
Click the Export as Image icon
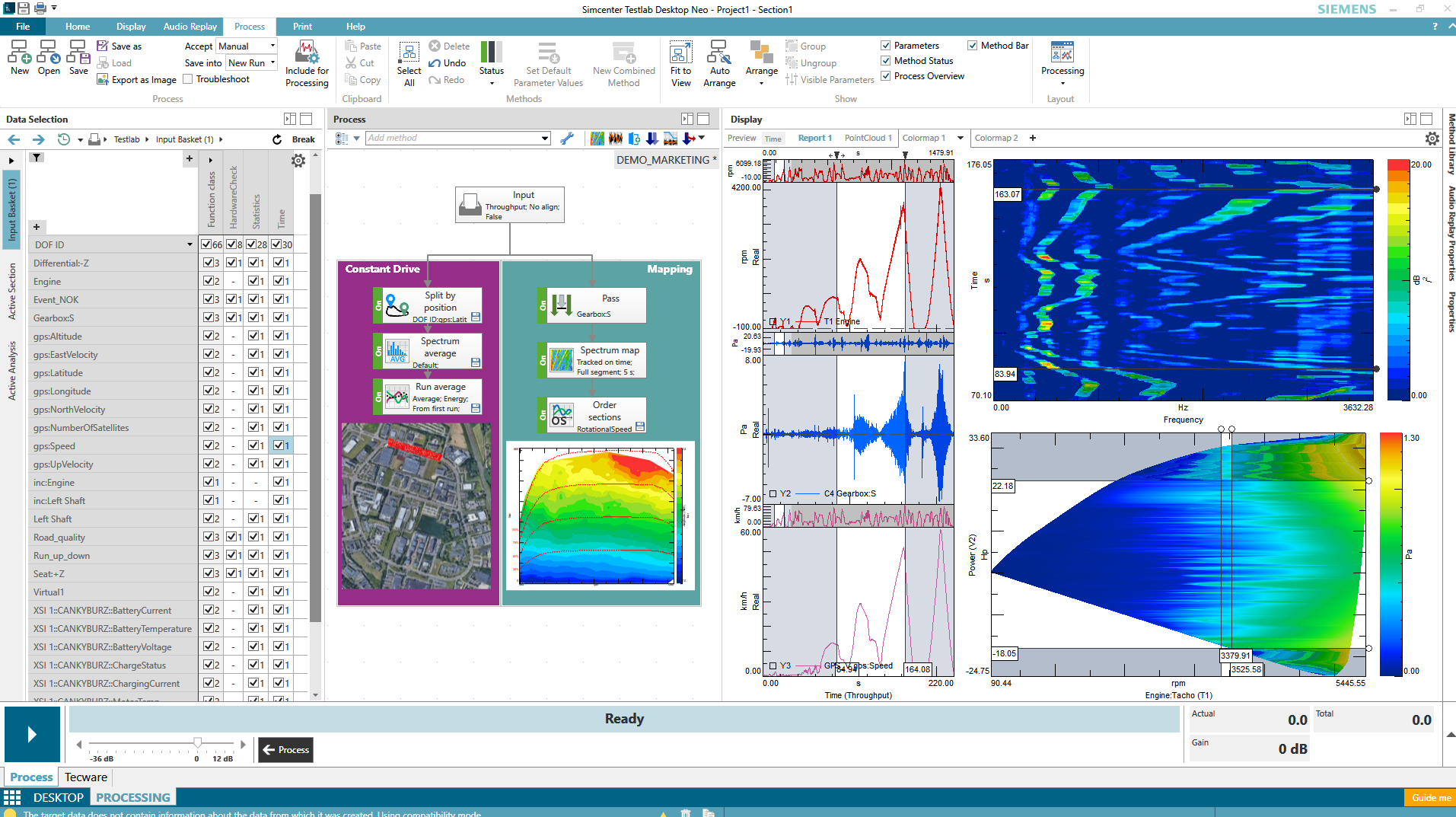103,79
